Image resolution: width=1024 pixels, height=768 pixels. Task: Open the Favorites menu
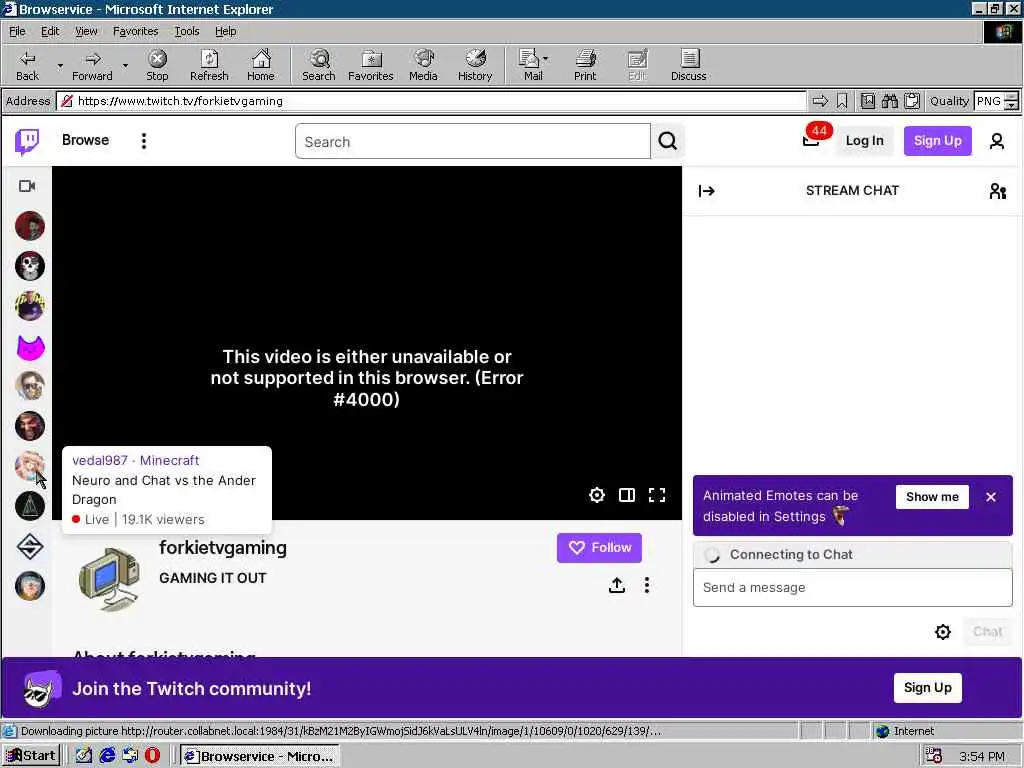point(135,31)
